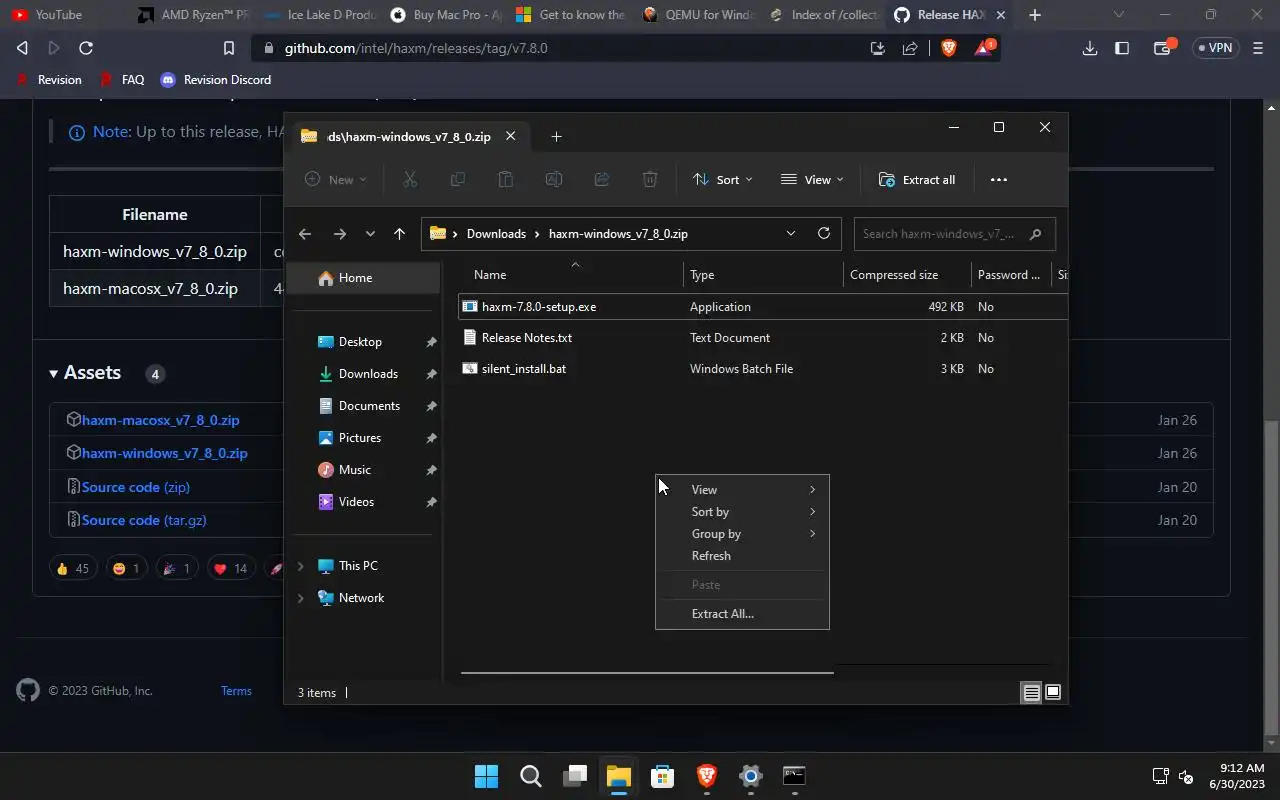Click the search magnifier in Explorer
The width and height of the screenshot is (1280, 800).
click(x=1035, y=234)
